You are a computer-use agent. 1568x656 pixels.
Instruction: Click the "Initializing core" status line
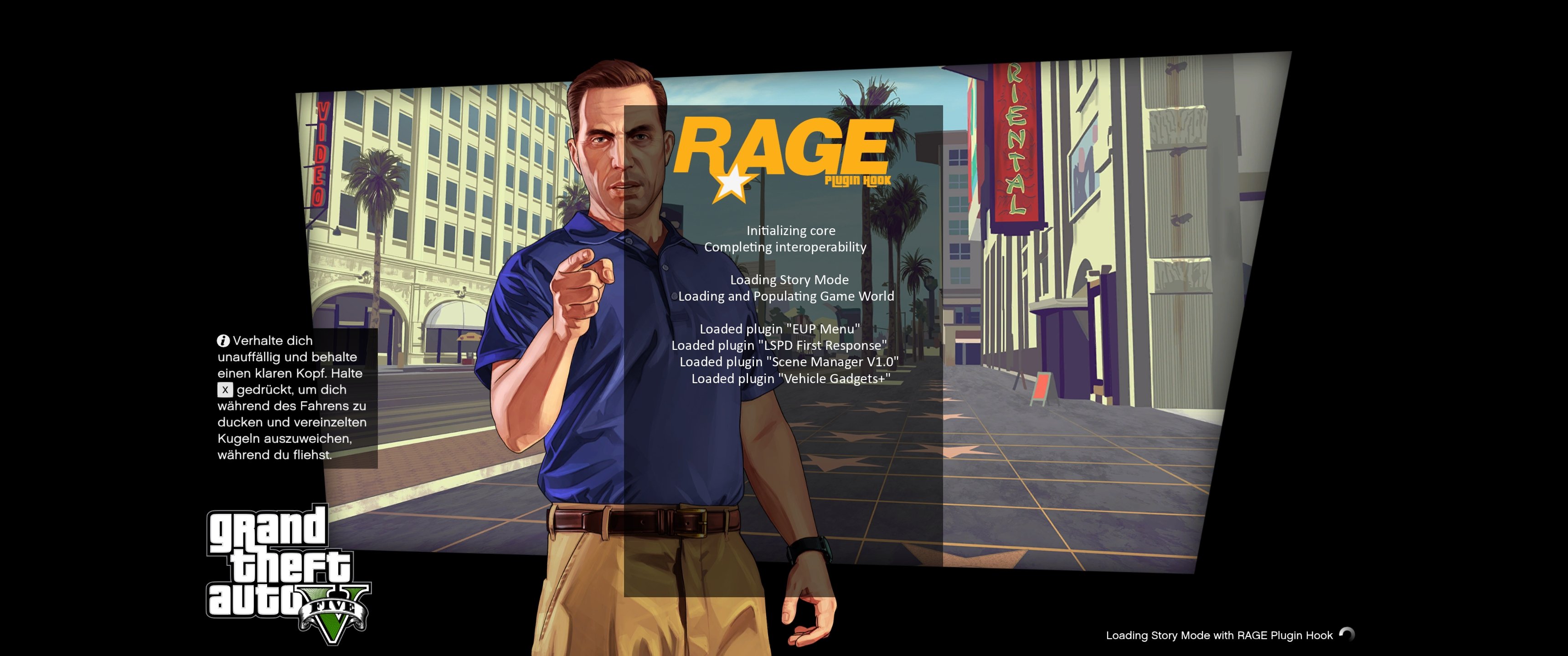pos(791,231)
